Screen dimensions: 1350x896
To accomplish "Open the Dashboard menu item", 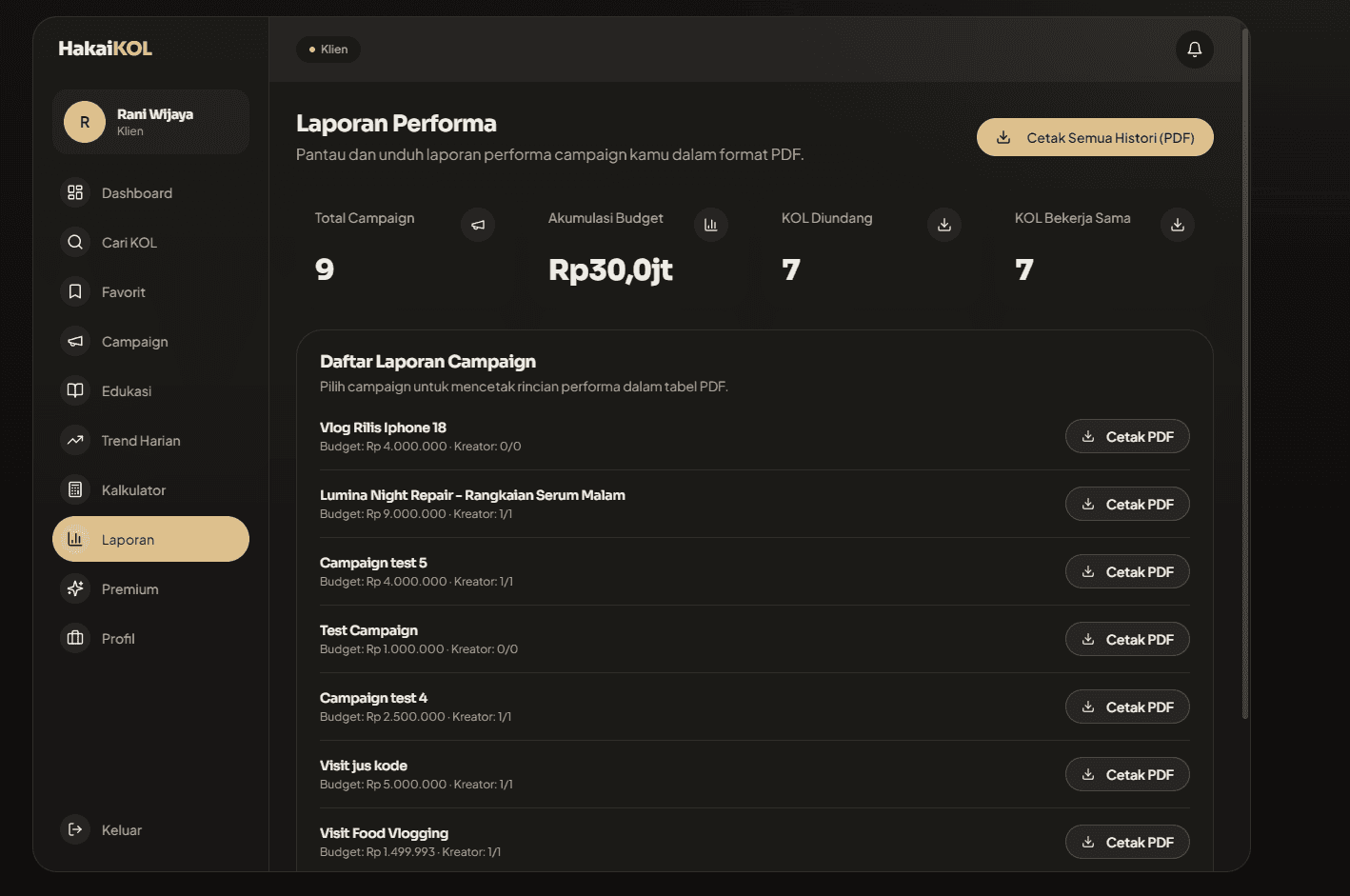I will point(150,192).
